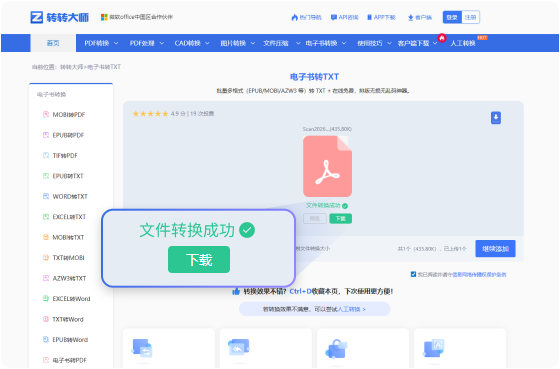560x369 pixels.
Task: Expand the CAD转换 dropdown menu
Action: (192, 43)
